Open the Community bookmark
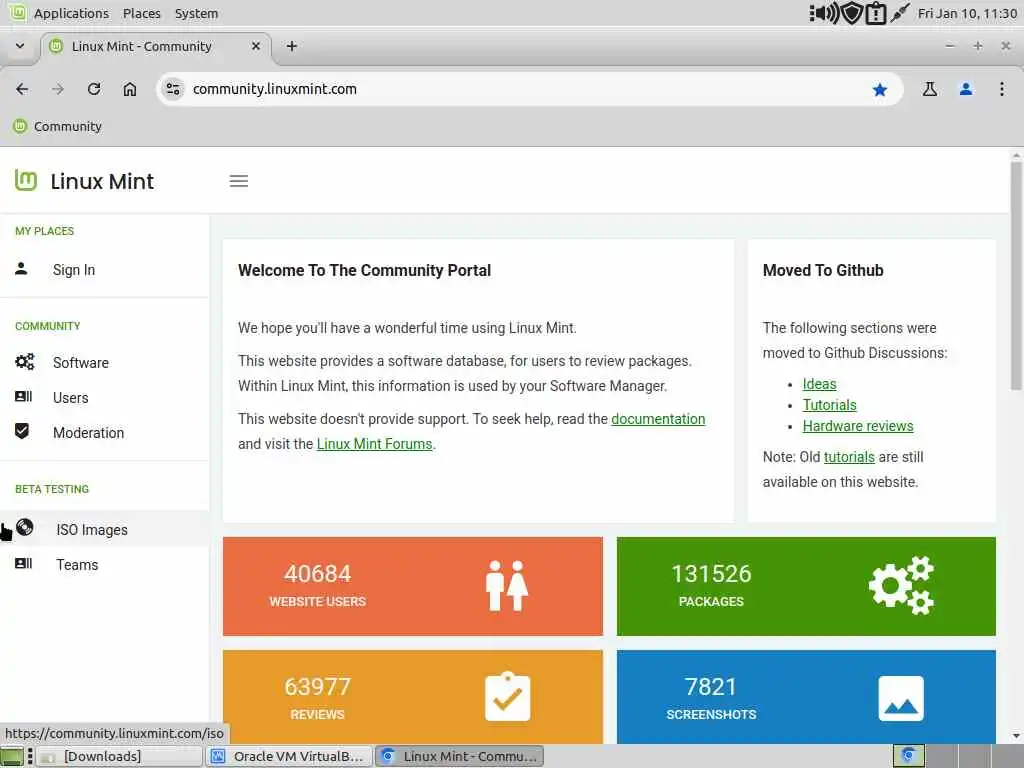Image resolution: width=1024 pixels, height=768 pixels. 57,126
